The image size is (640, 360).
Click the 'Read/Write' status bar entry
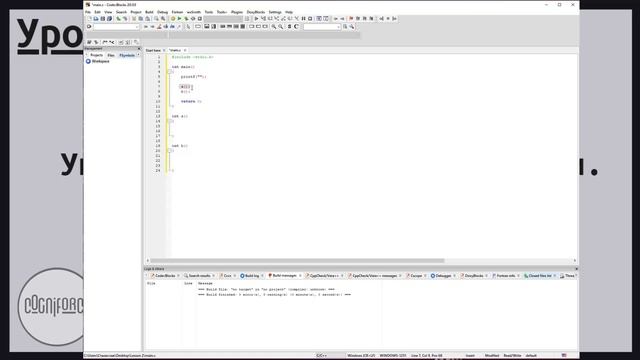[x=512, y=356]
